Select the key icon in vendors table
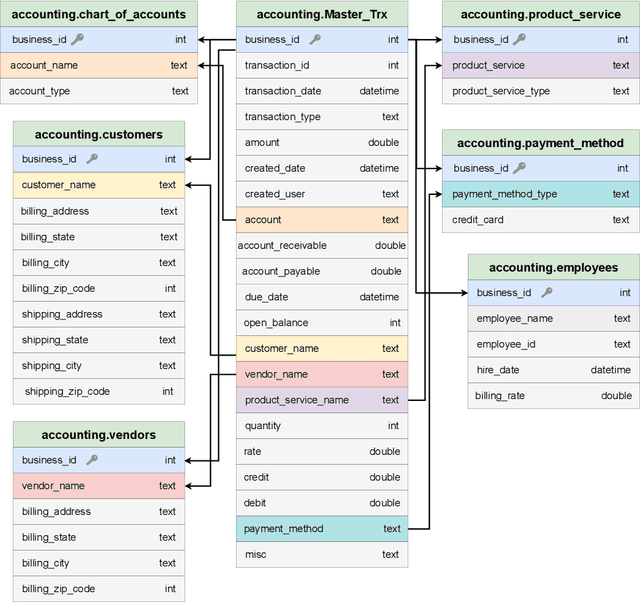Screen dimensions: 640x602 click(x=92, y=460)
